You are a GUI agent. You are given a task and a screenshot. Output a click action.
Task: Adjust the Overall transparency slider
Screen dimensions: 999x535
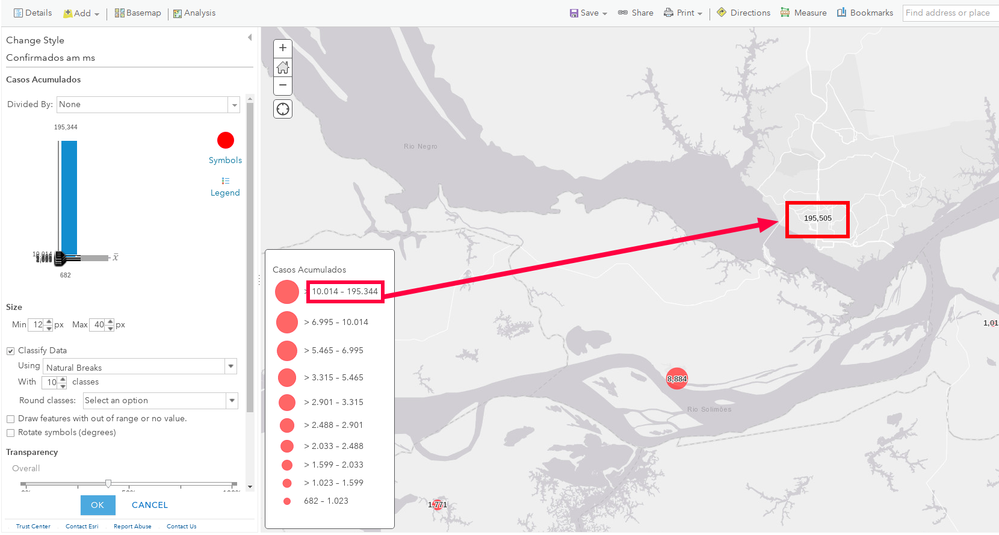(108, 484)
